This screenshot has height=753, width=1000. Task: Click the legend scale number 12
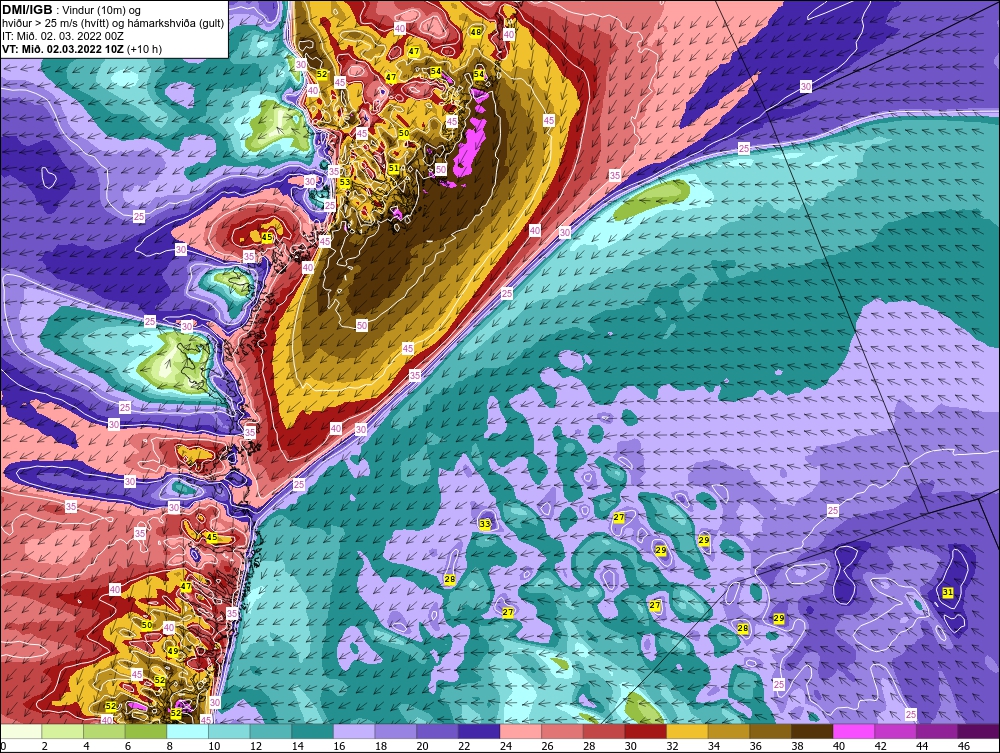click(x=256, y=746)
